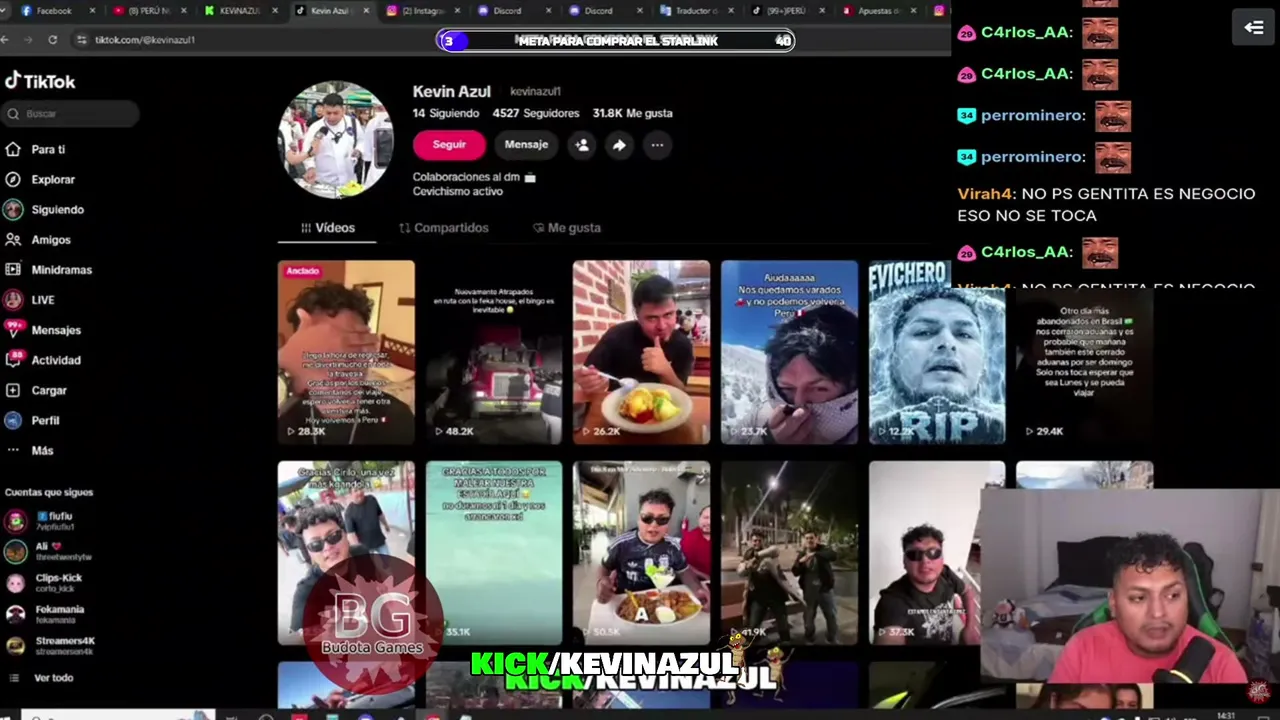Share the profile with the arrow icon
Image resolution: width=1280 pixels, height=720 pixels.
tap(619, 145)
